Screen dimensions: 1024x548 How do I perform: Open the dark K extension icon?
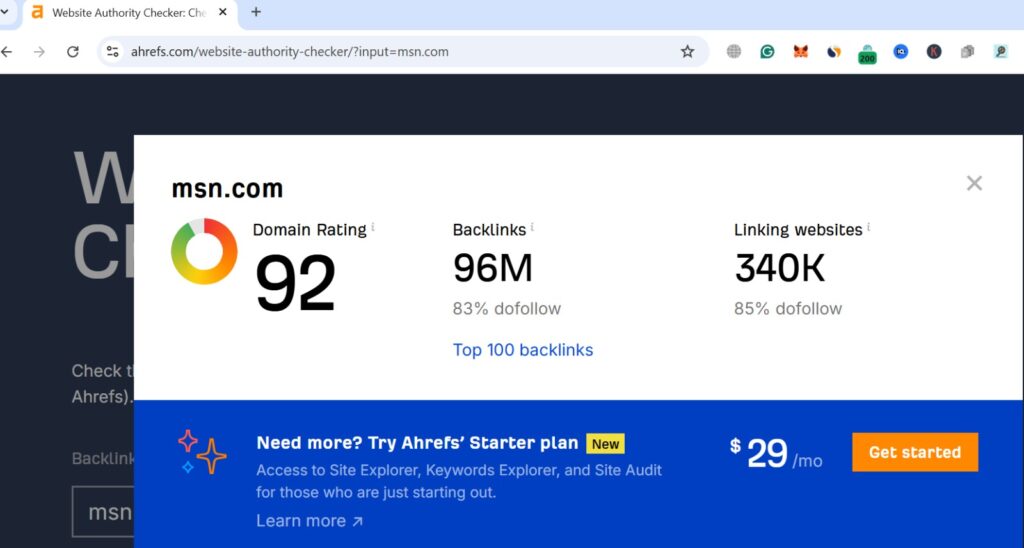pos(934,52)
